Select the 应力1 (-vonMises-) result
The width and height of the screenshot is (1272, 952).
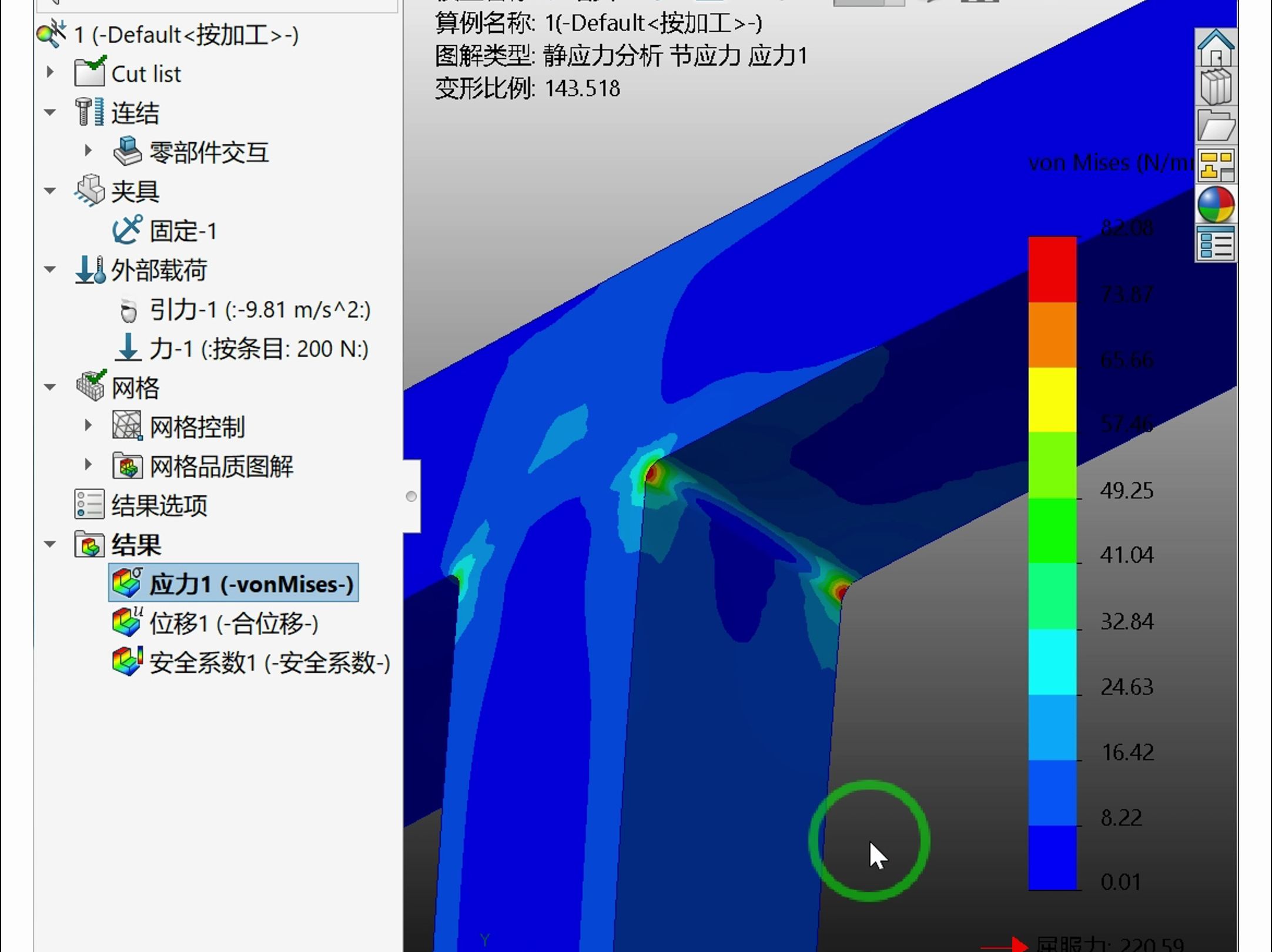pos(233,584)
